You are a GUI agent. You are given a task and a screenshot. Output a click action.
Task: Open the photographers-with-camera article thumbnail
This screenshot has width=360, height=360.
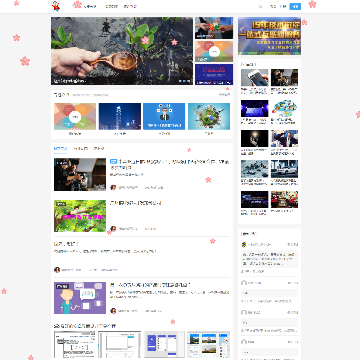pos(80,174)
